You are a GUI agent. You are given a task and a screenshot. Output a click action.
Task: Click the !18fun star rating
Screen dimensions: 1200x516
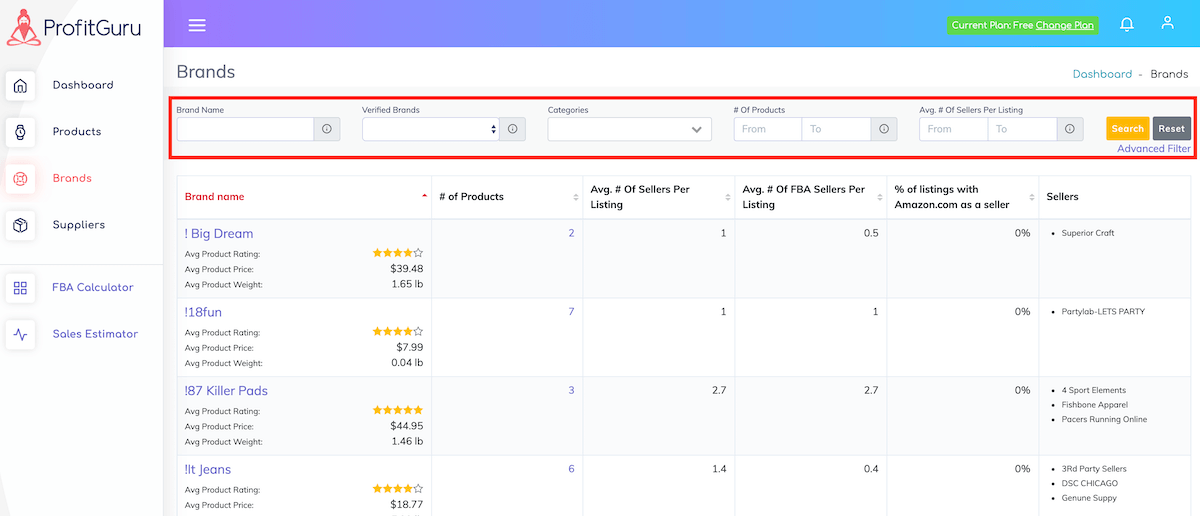[x=398, y=331]
